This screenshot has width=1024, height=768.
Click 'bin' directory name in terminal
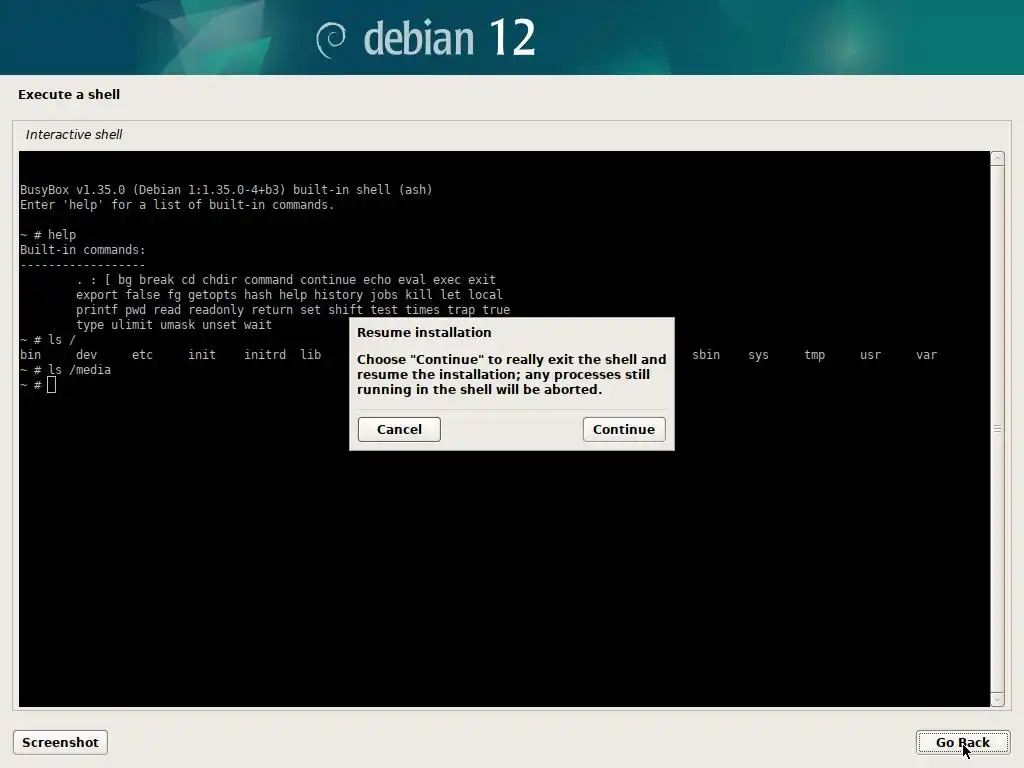[30, 355]
